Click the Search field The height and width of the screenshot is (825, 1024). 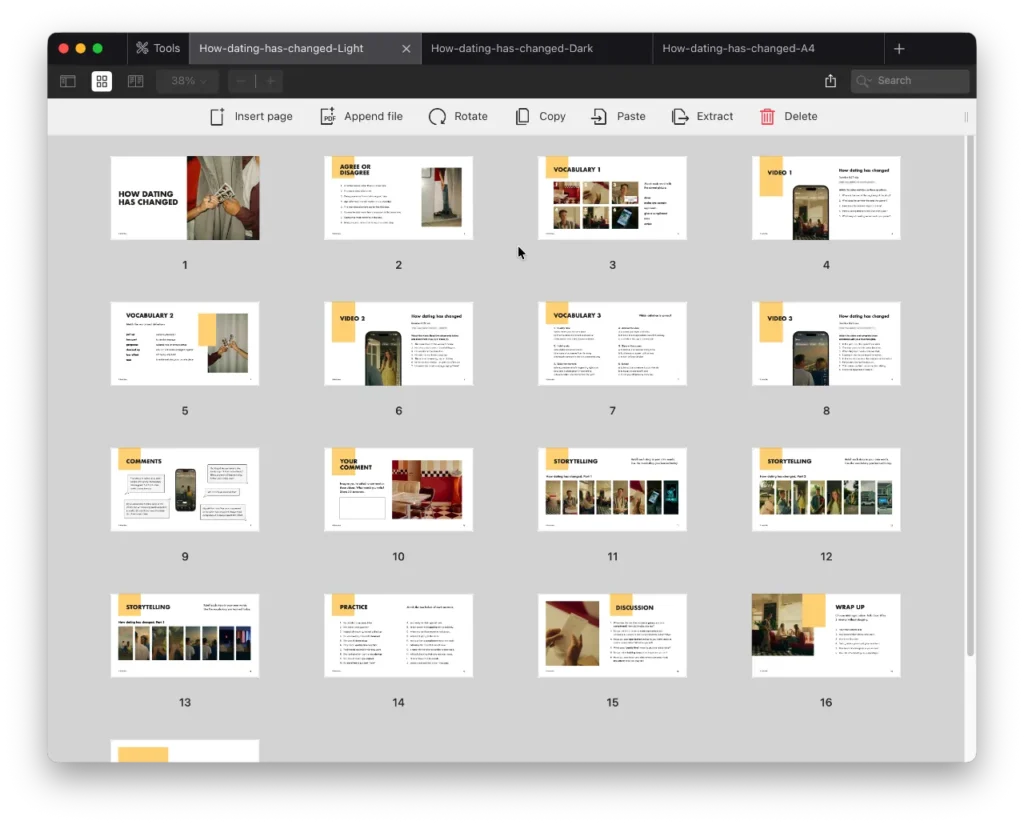910,81
